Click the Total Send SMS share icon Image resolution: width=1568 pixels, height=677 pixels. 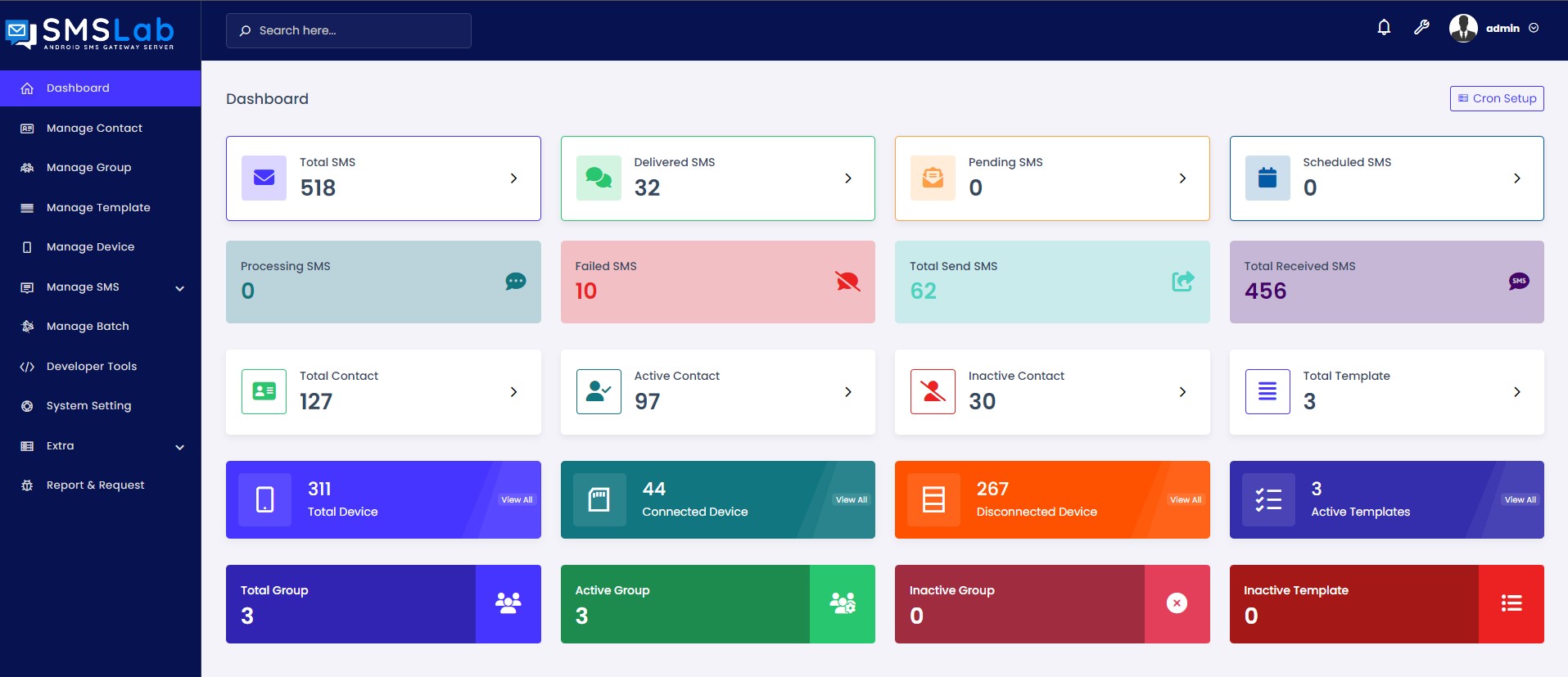click(1182, 282)
